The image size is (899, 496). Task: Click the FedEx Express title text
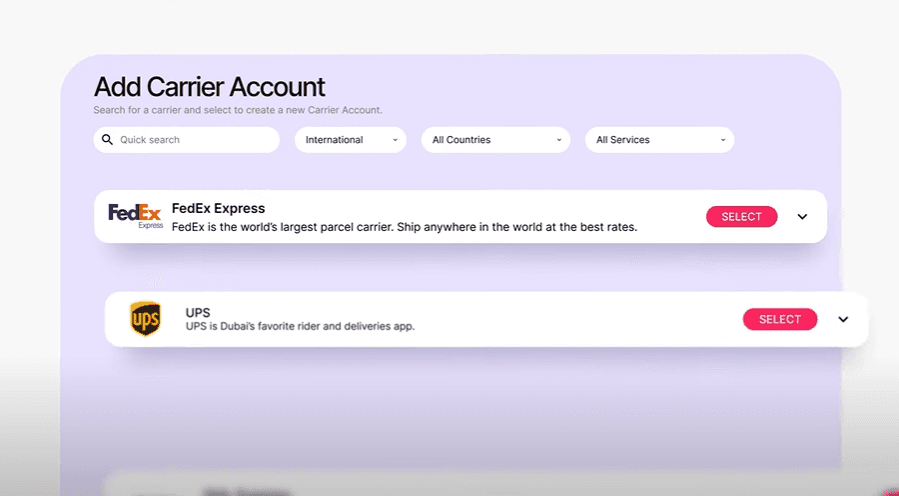[x=218, y=208]
